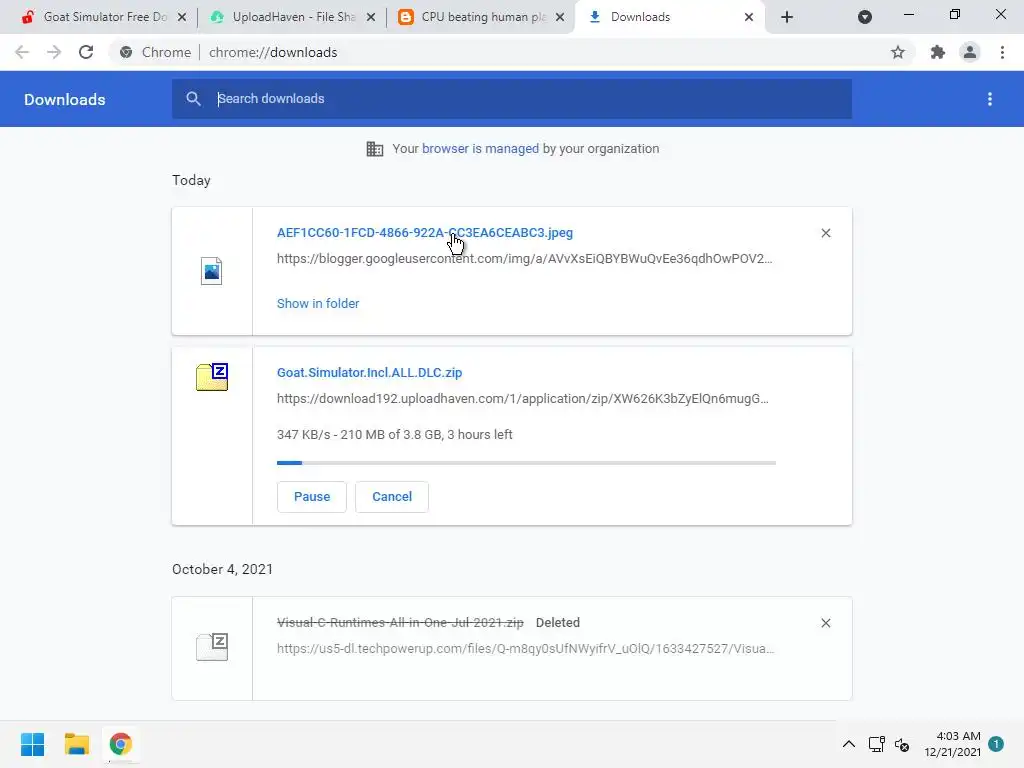Open File Explorer from the taskbar

(76, 744)
